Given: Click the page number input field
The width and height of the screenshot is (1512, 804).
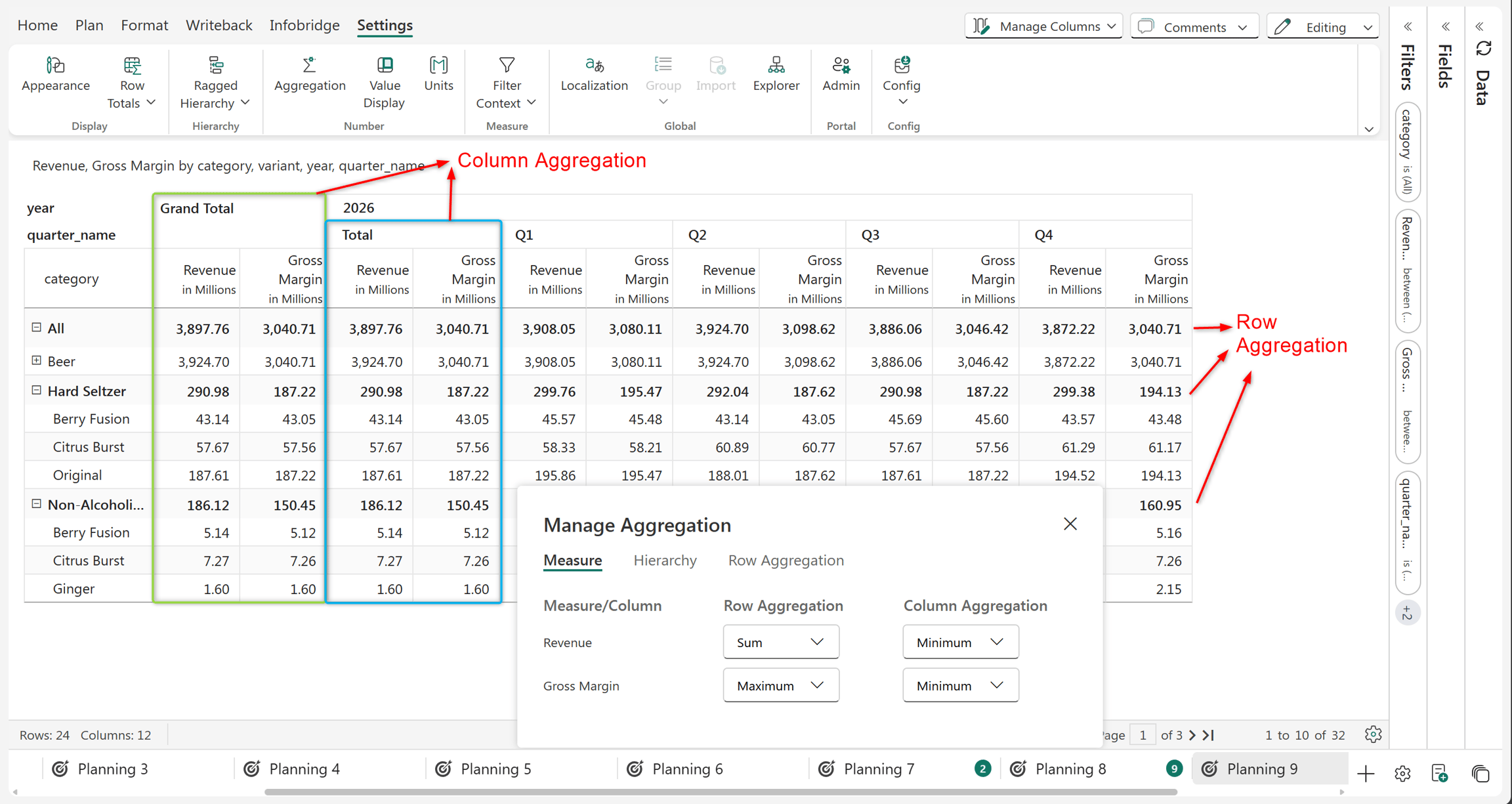Looking at the screenshot, I should (x=1143, y=735).
